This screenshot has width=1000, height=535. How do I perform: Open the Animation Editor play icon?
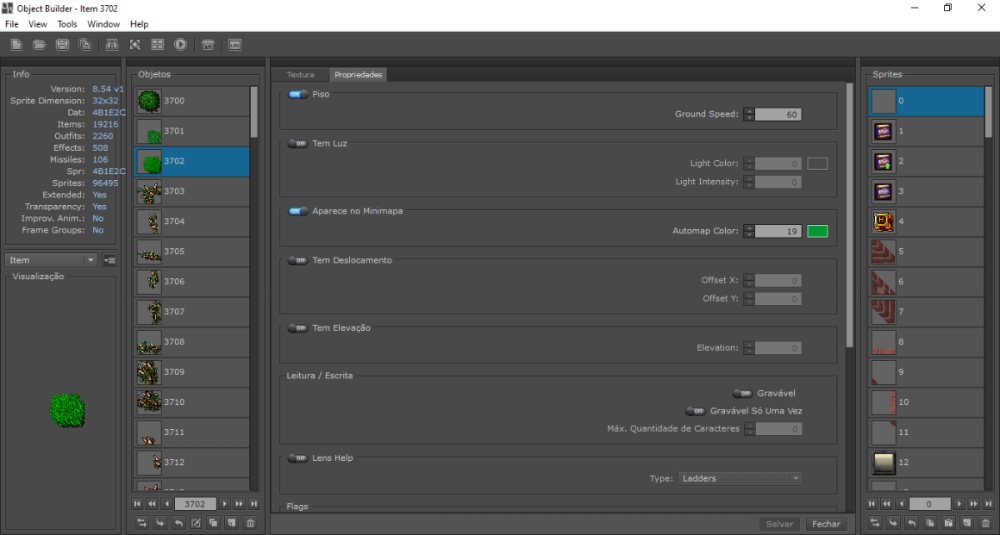coord(180,45)
